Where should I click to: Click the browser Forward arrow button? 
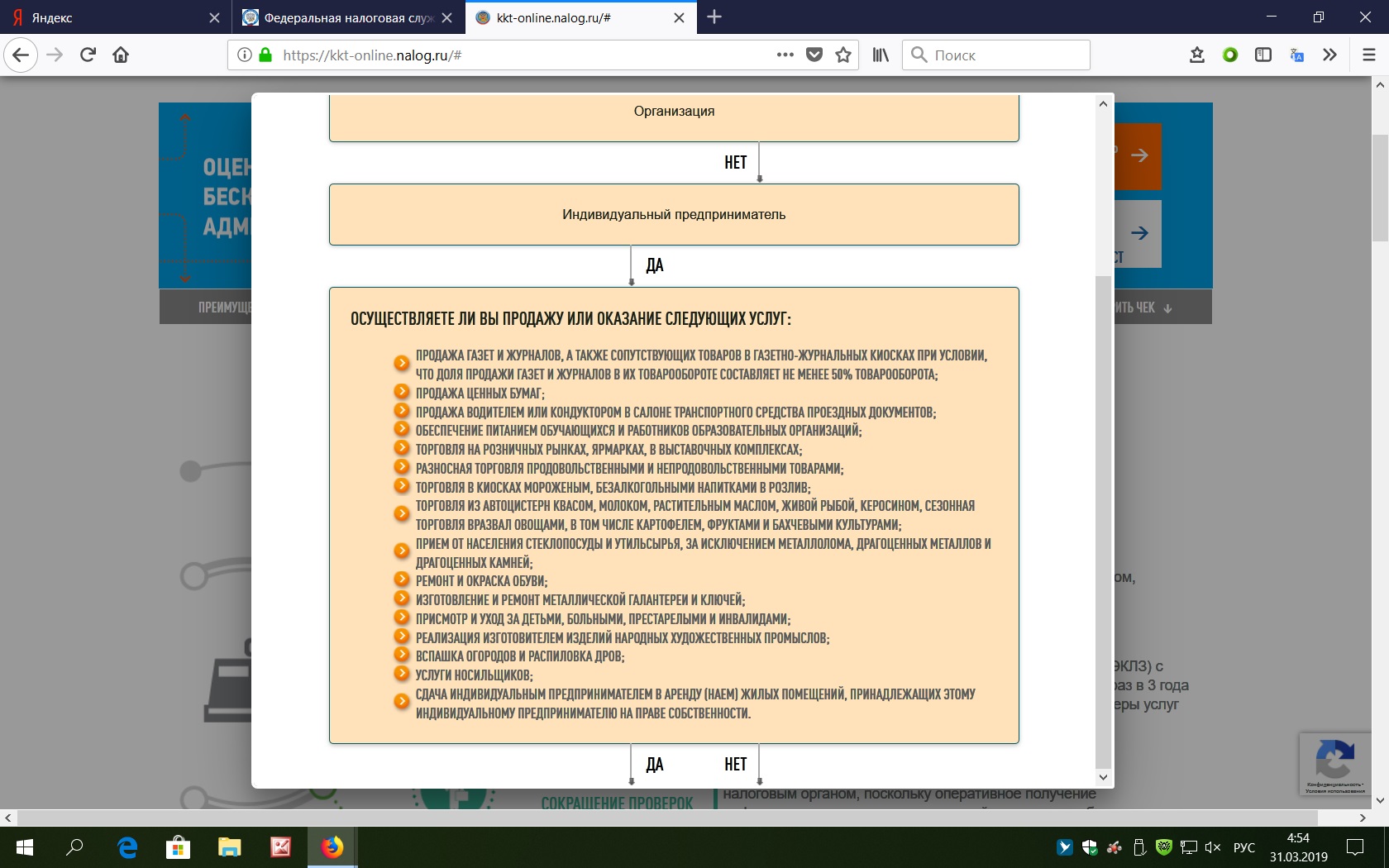point(55,55)
